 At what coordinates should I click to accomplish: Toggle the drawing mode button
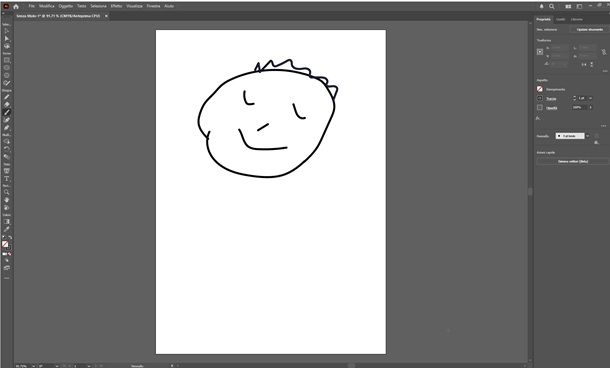(x=7, y=260)
